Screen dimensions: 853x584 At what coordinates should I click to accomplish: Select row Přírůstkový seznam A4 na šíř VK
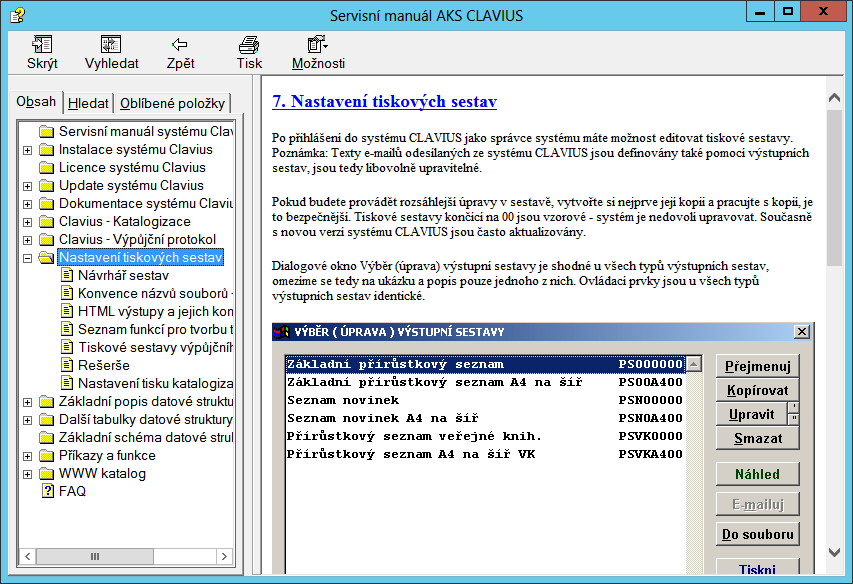[x=485, y=454]
